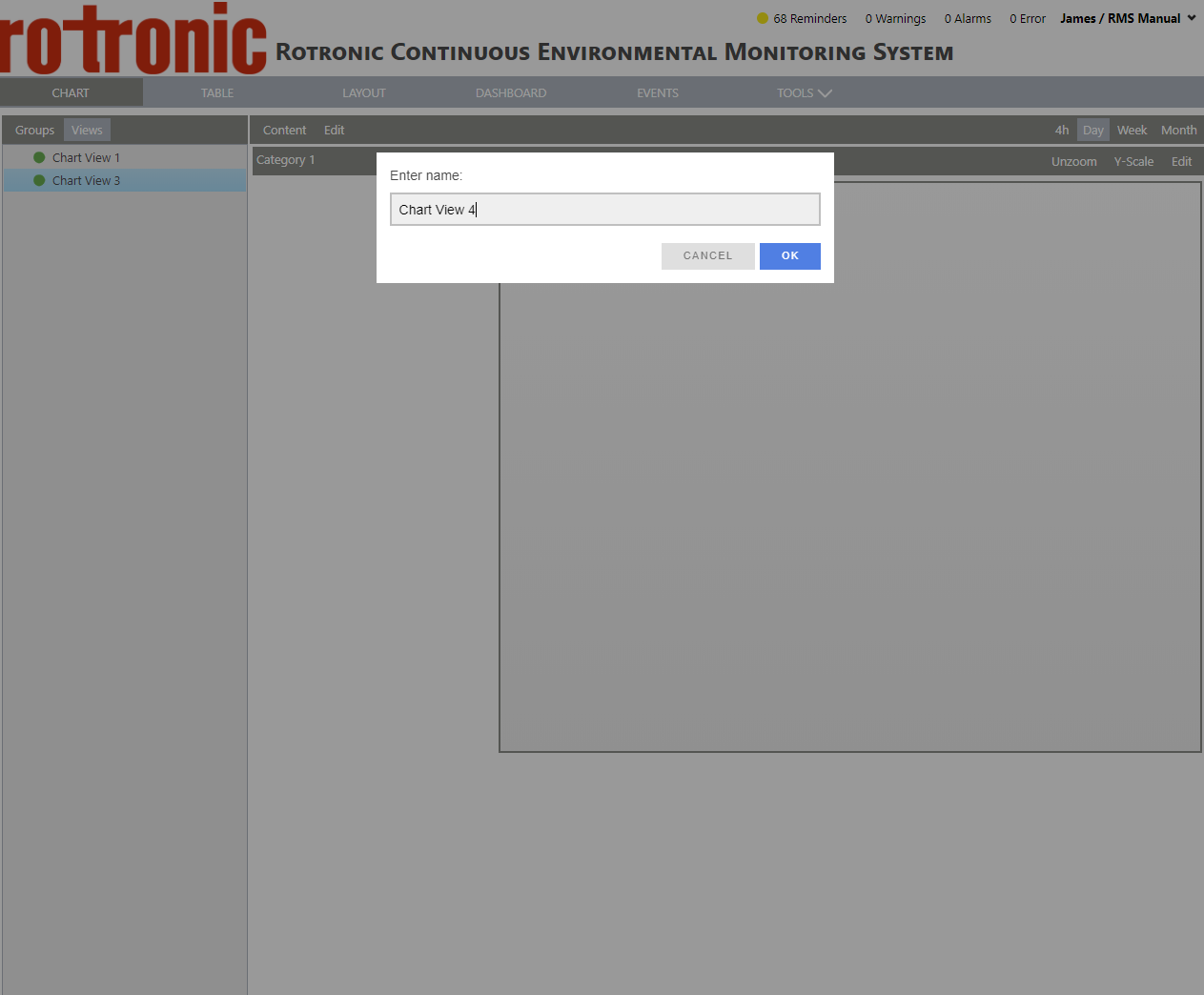Set time range to Month

click(1179, 130)
